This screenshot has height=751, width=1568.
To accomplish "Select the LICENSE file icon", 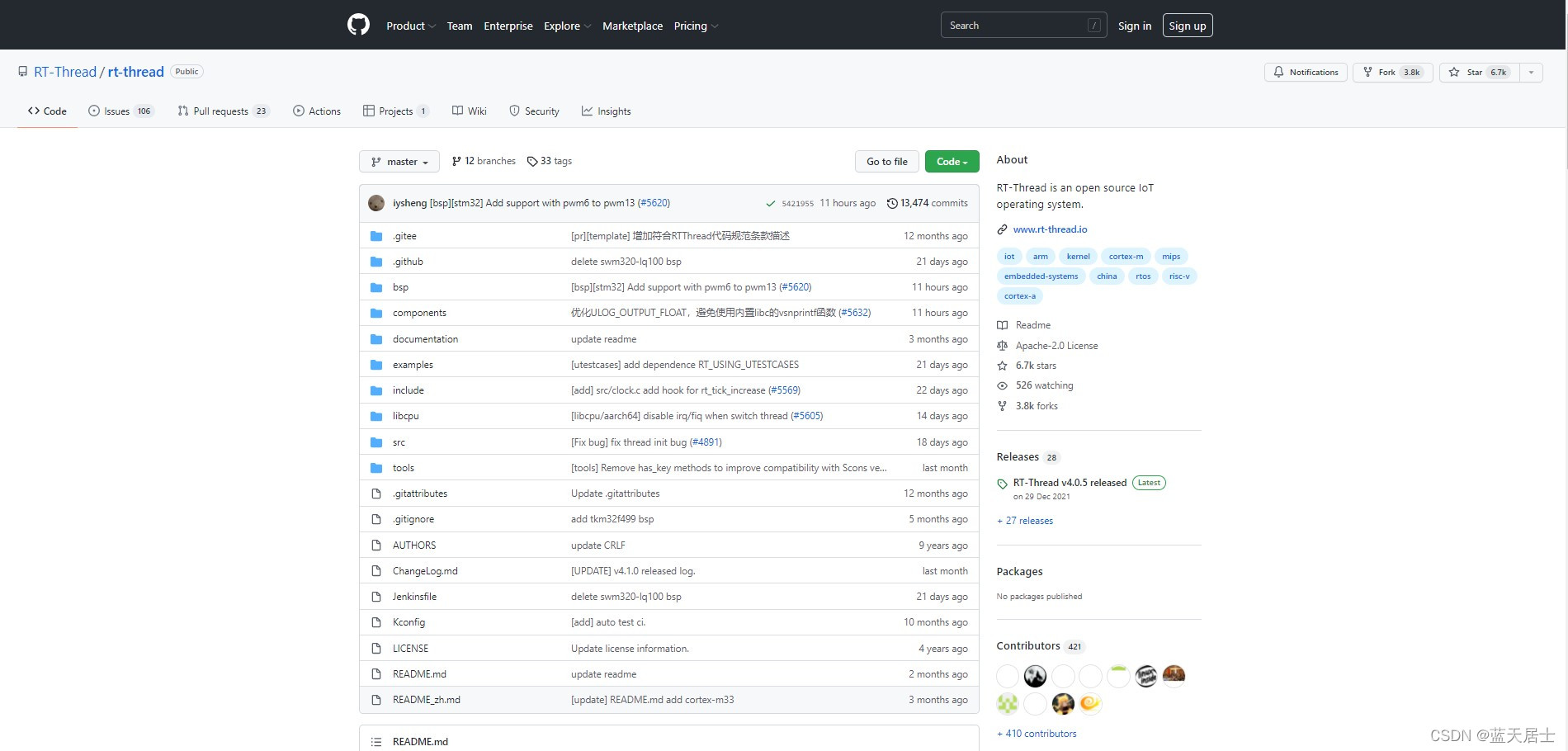I will (376, 649).
